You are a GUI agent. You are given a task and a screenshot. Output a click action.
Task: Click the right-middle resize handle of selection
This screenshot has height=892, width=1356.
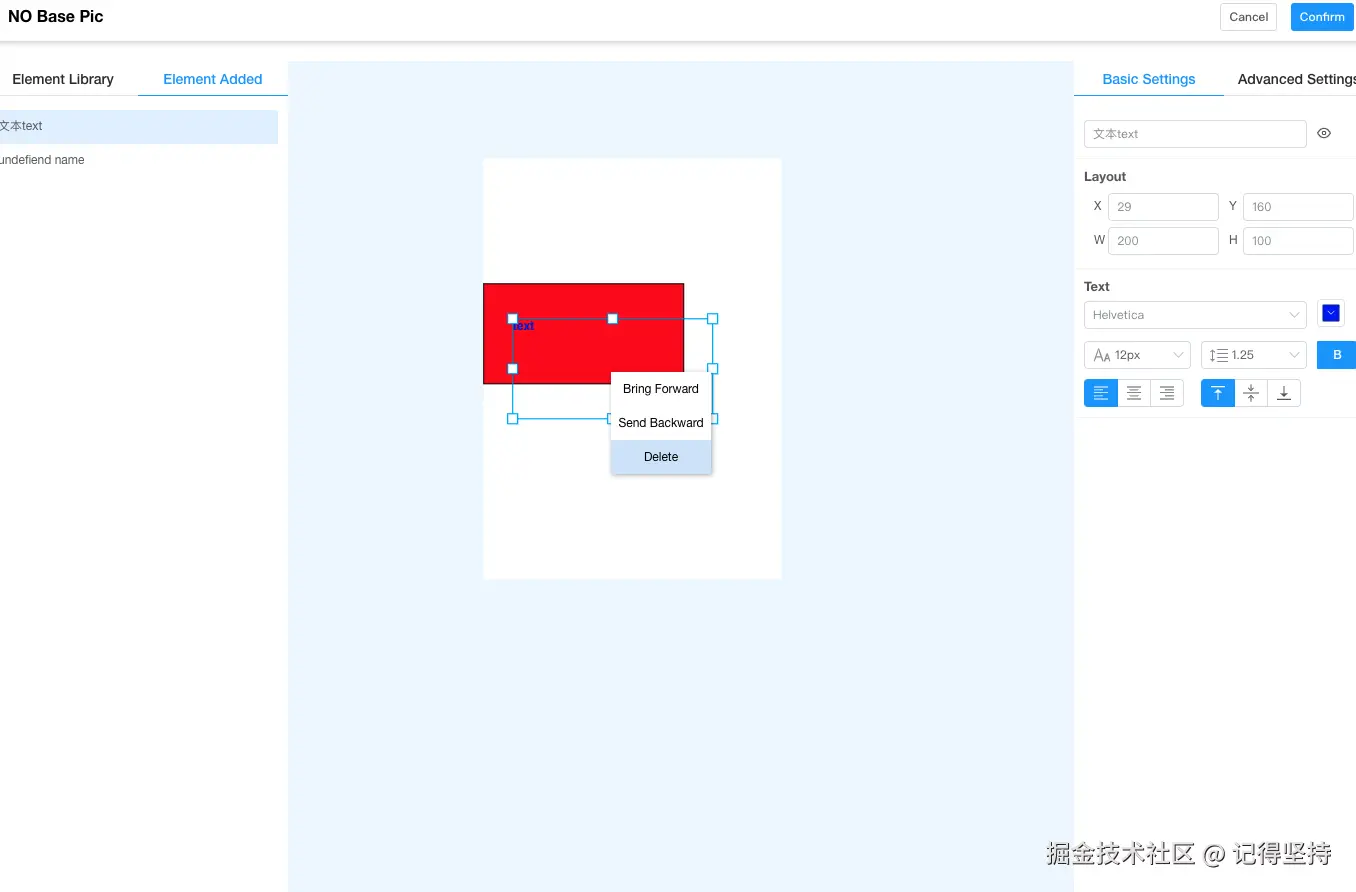[713, 369]
